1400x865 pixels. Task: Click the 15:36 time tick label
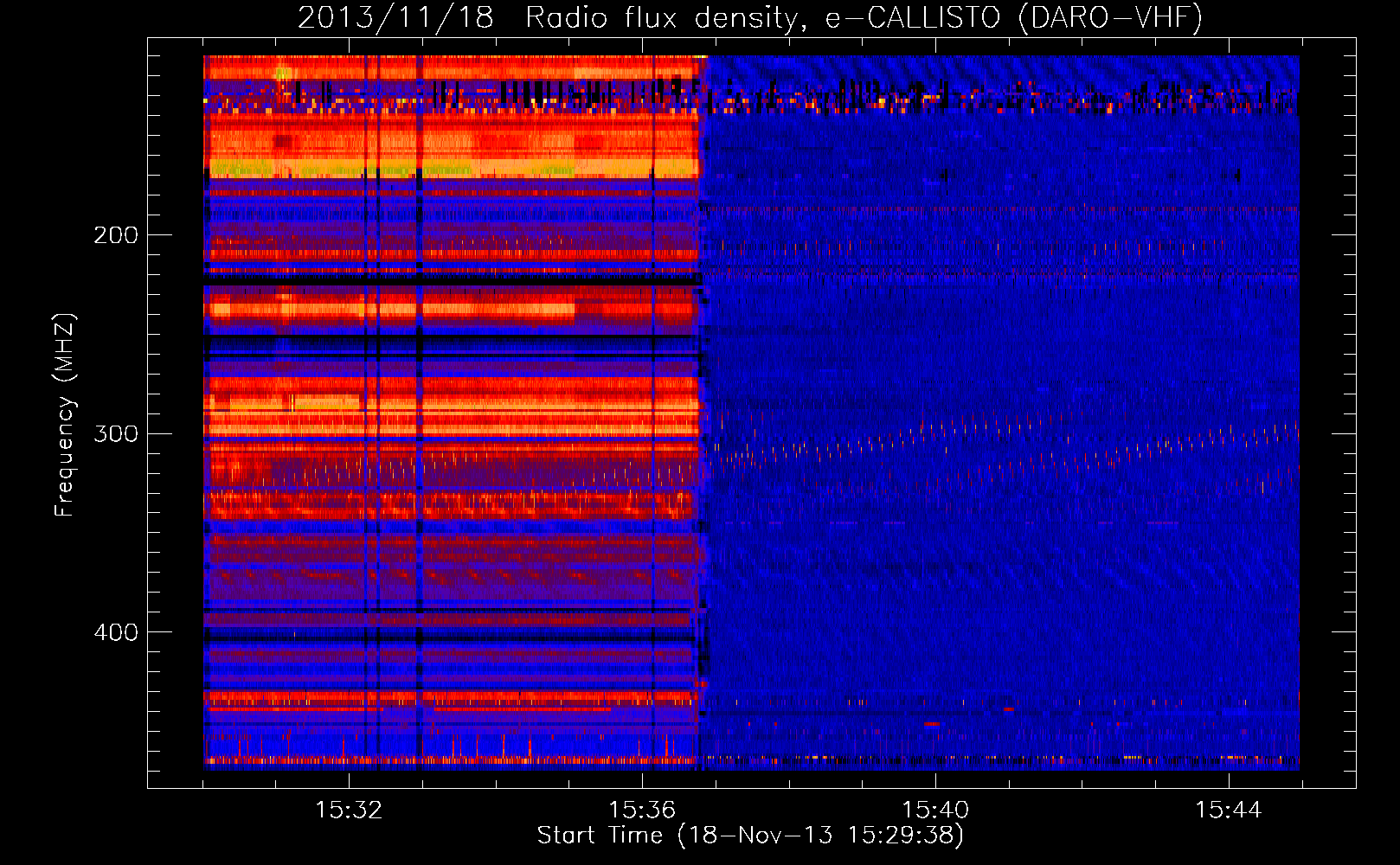click(x=642, y=811)
